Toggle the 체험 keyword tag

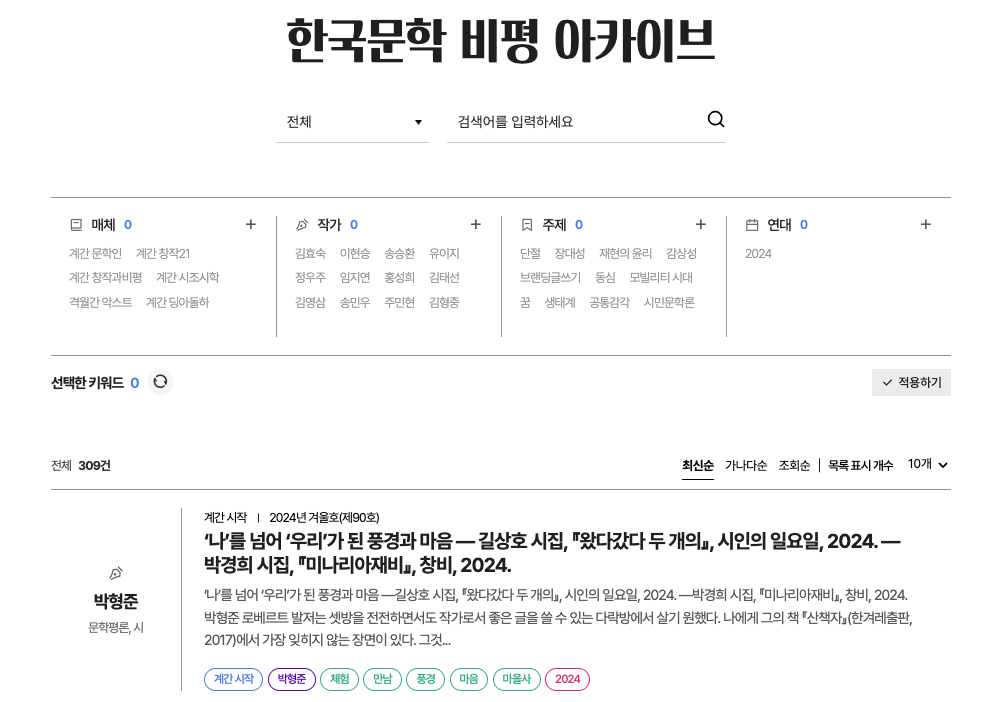(x=339, y=679)
